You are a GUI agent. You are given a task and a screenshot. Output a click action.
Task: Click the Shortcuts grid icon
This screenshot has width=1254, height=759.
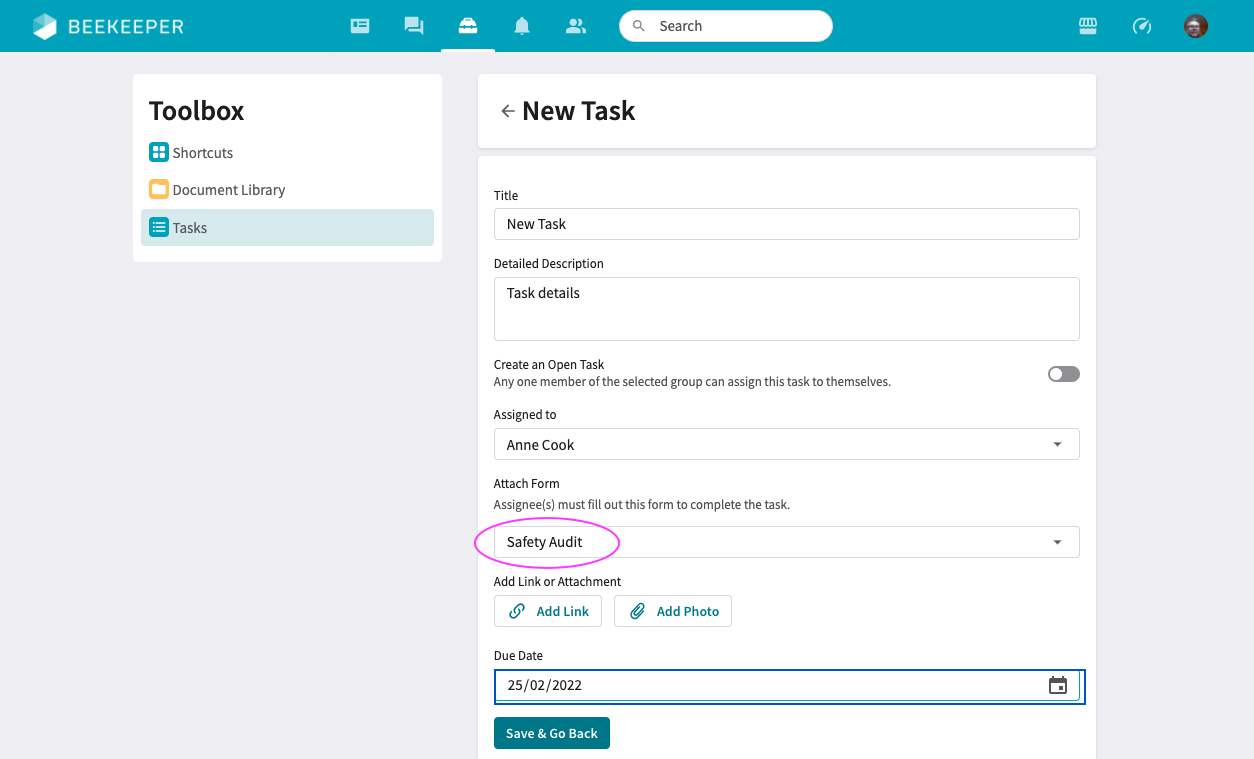point(158,152)
